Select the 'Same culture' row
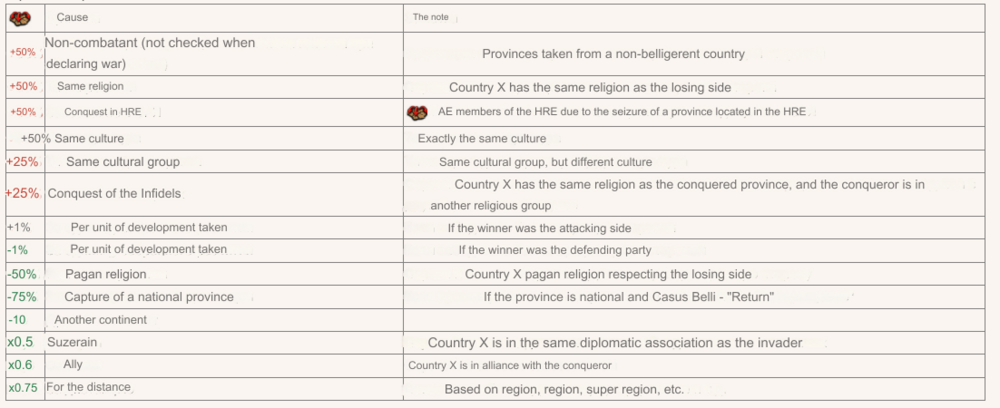Image resolution: width=1000 pixels, height=408 pixels. [495, 138]
